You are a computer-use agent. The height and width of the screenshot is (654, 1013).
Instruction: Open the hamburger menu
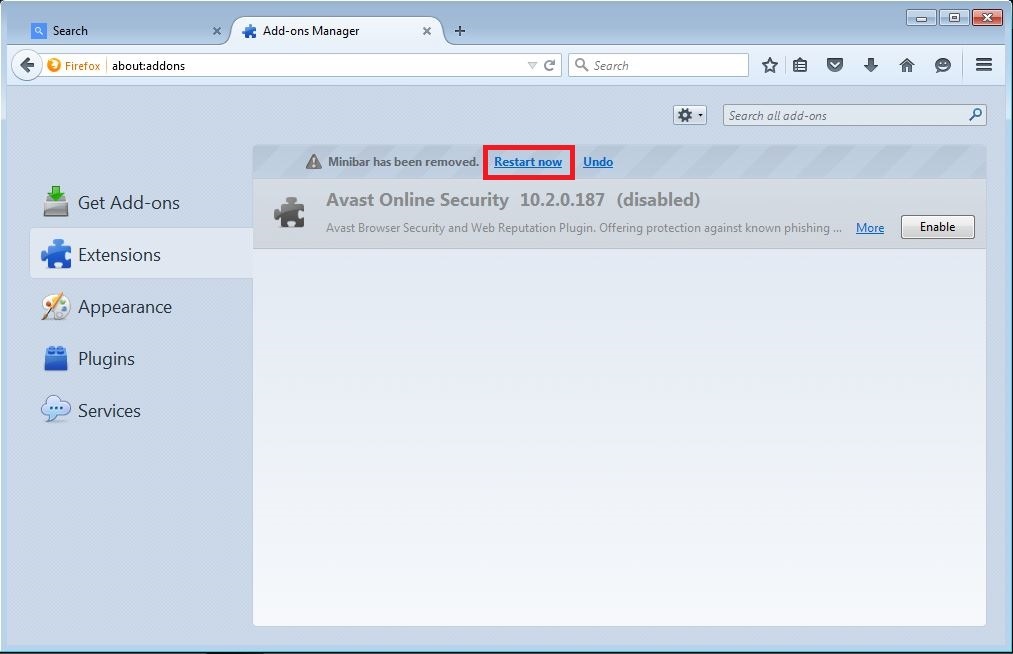click(984, 65)
